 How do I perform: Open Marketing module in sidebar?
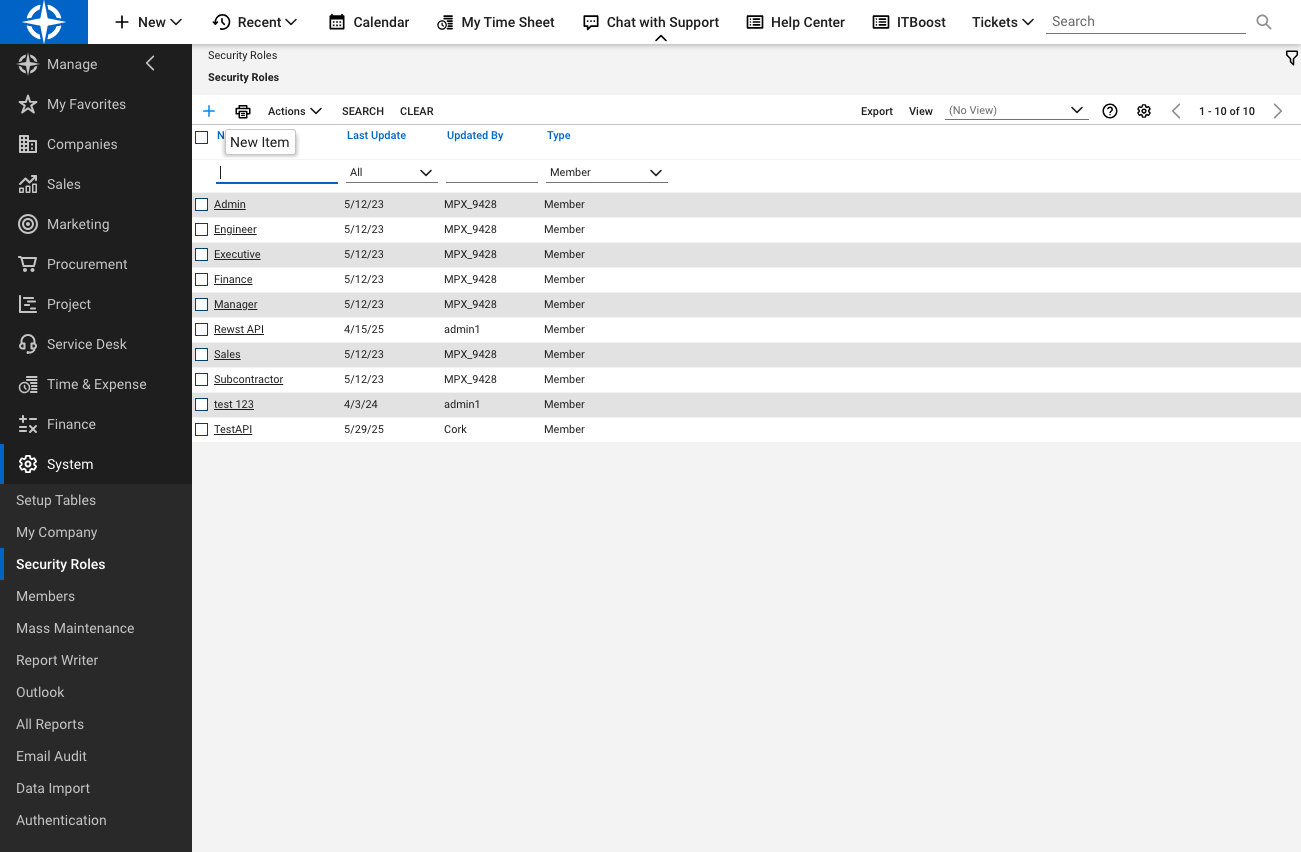coord(78,224)
